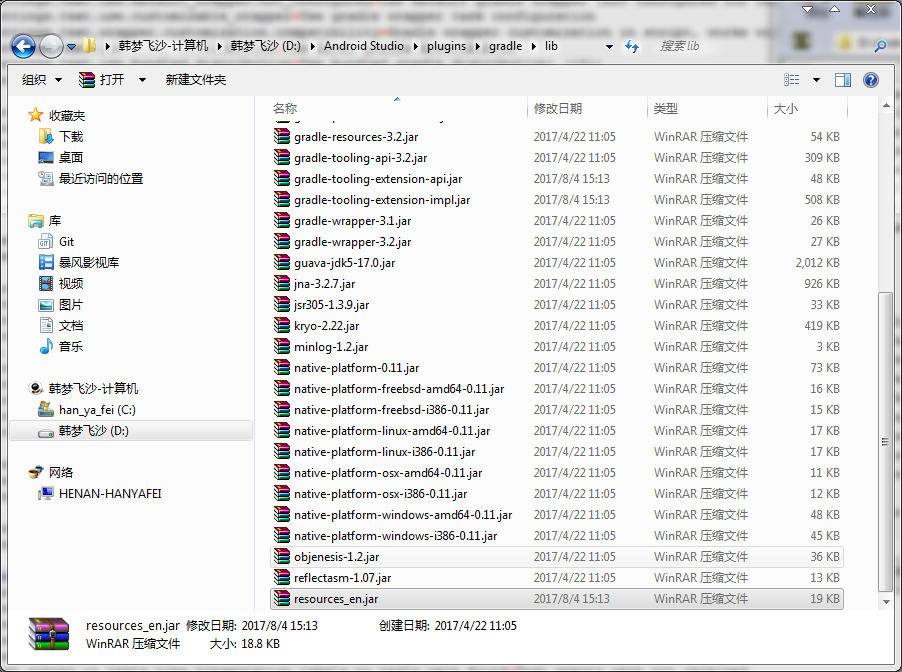
Task: Select the plugins breadcrumb
Action: [x=446, y=46]
